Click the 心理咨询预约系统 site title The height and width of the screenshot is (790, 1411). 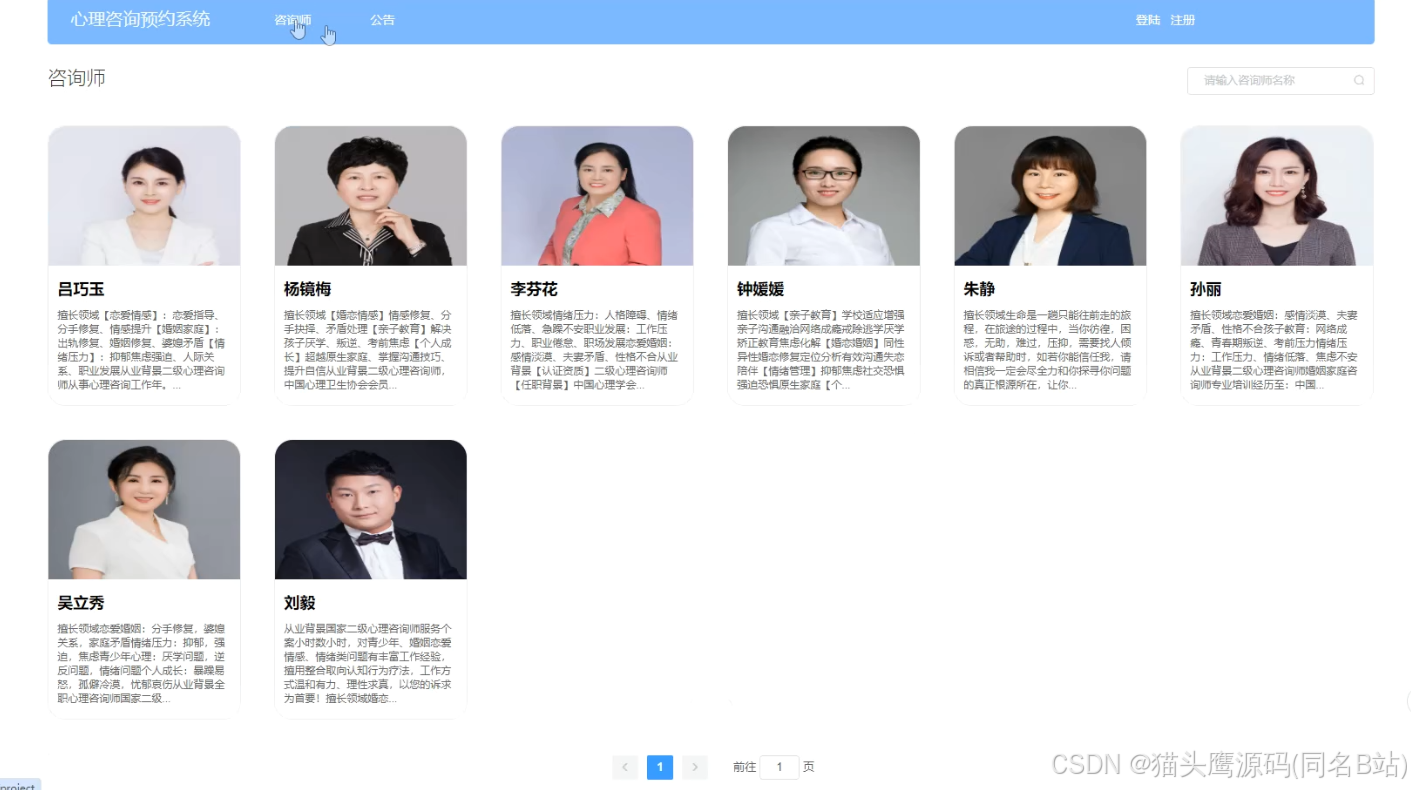[141, 19]
